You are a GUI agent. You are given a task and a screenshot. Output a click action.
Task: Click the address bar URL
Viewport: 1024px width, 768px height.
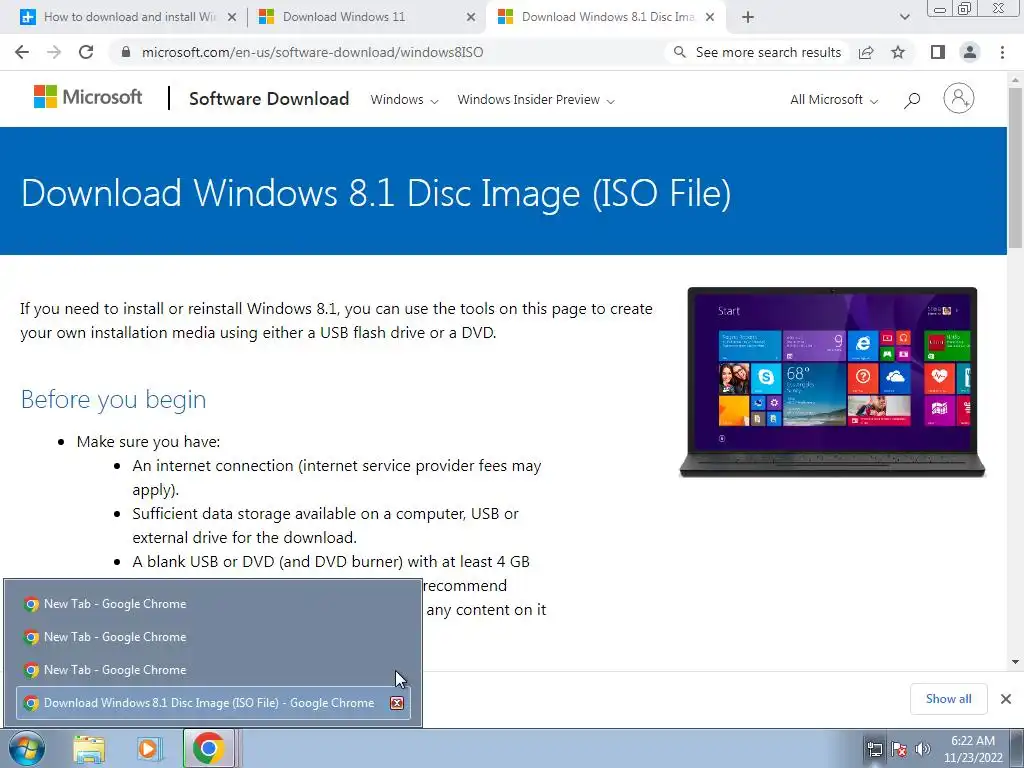point(312,52)
